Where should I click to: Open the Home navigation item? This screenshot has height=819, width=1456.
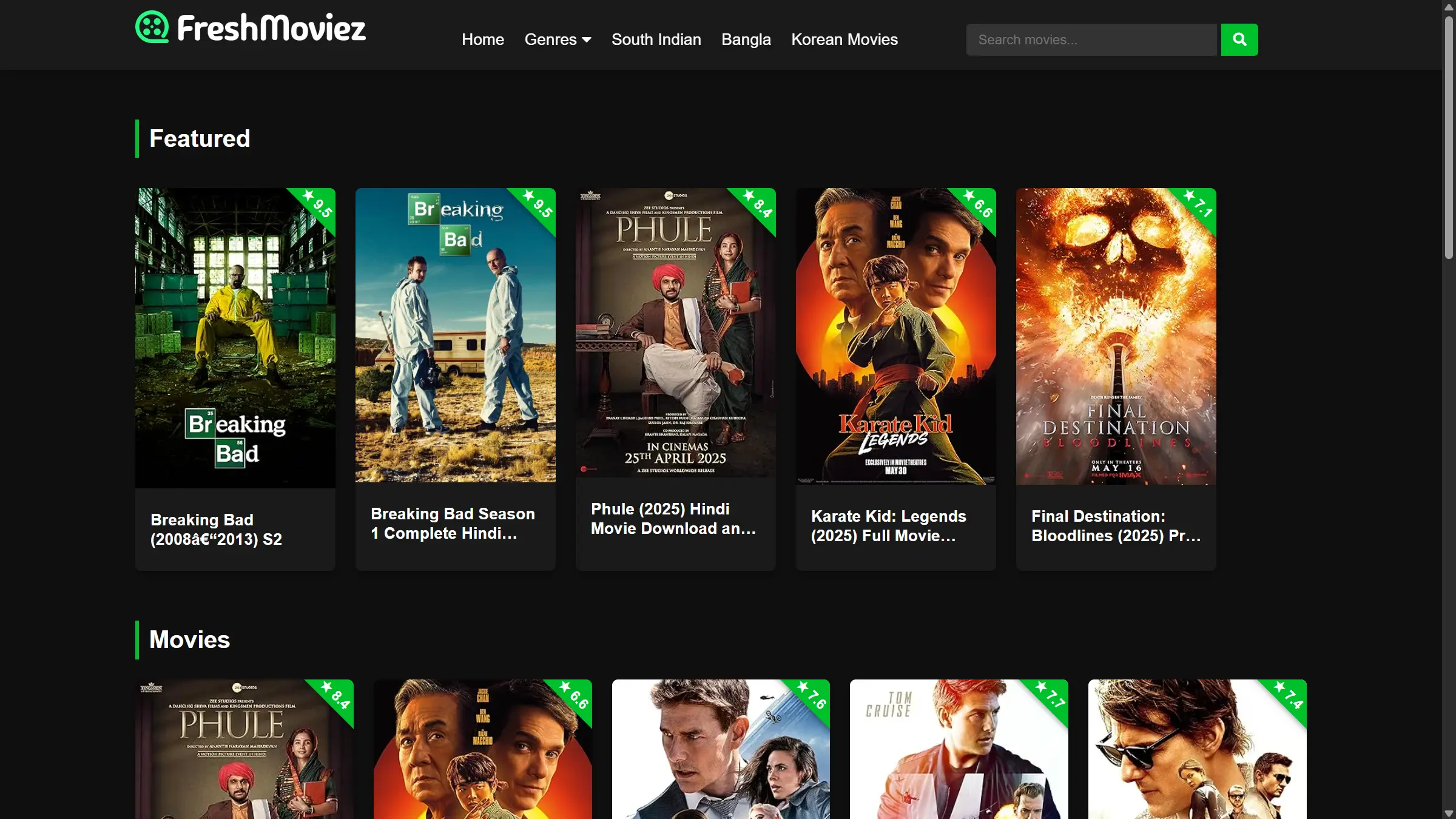(x=482, y=39)
